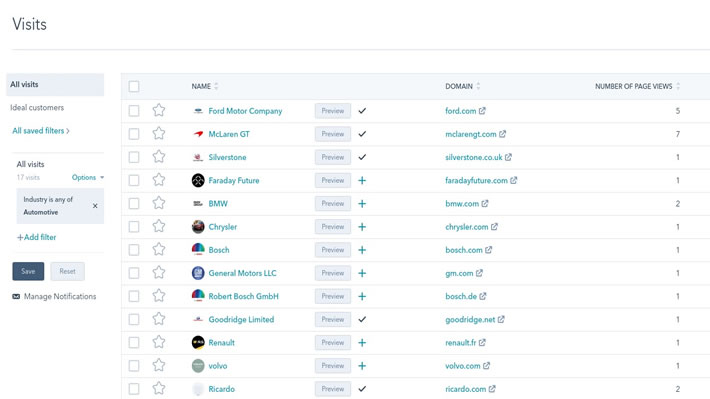Click the Reset button
710x399 pixels.
[x=67, y=271]
